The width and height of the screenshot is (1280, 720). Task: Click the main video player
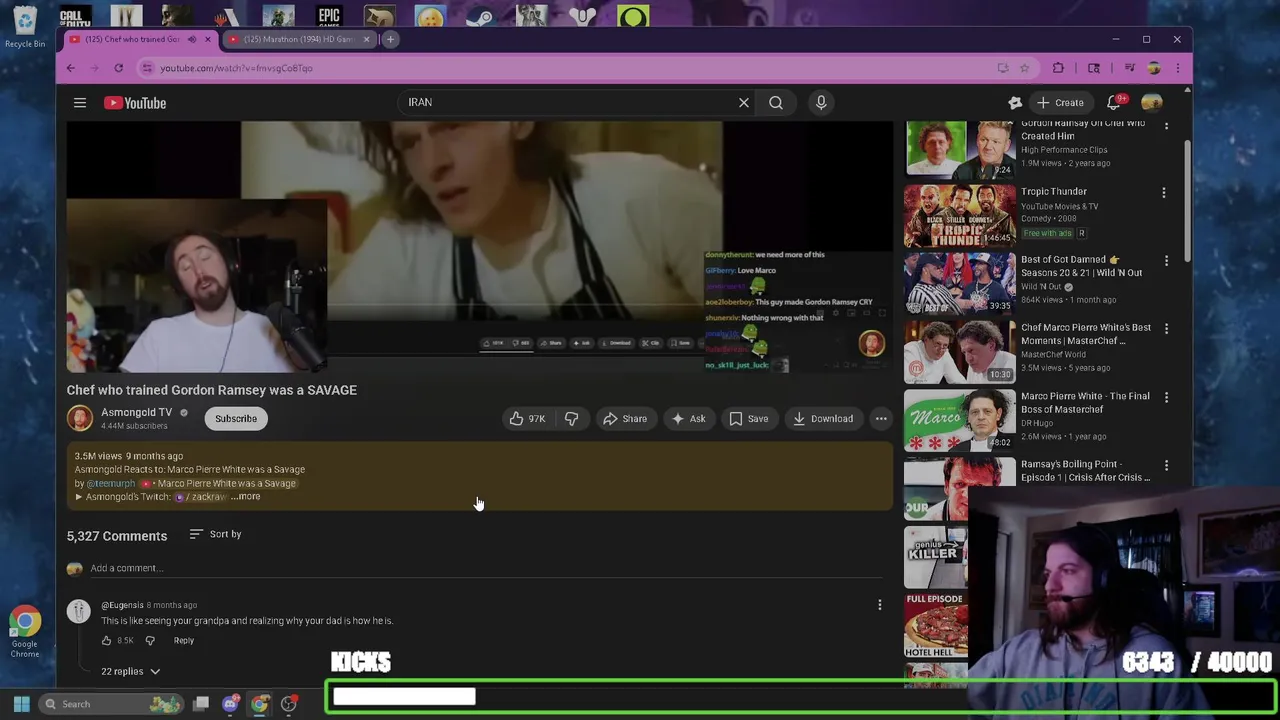pyautogui.click(x=479, y=246)
